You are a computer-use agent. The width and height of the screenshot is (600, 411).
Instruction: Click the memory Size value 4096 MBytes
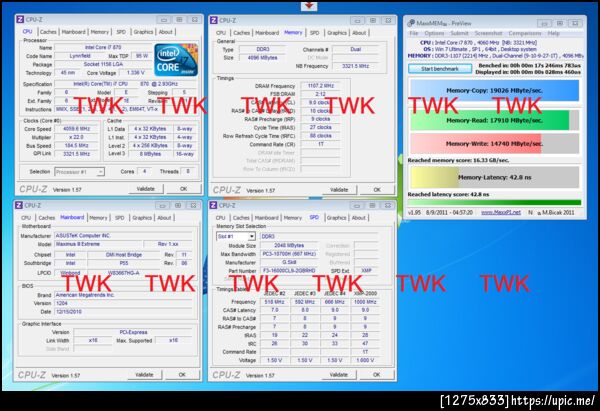click(x=262, y=58)
